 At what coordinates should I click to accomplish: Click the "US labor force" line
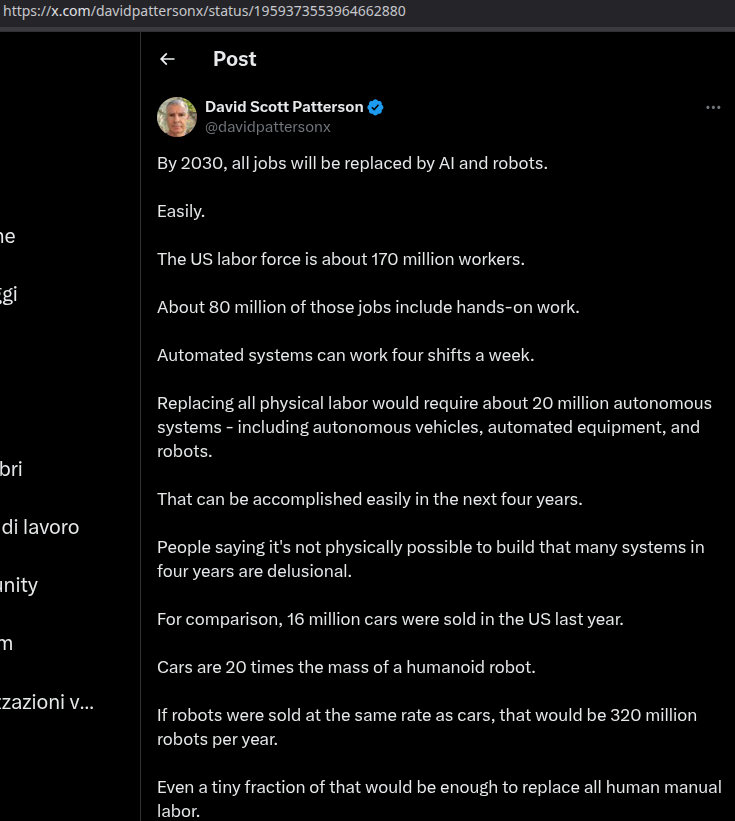pyautogui.click(x=340, y=259)
